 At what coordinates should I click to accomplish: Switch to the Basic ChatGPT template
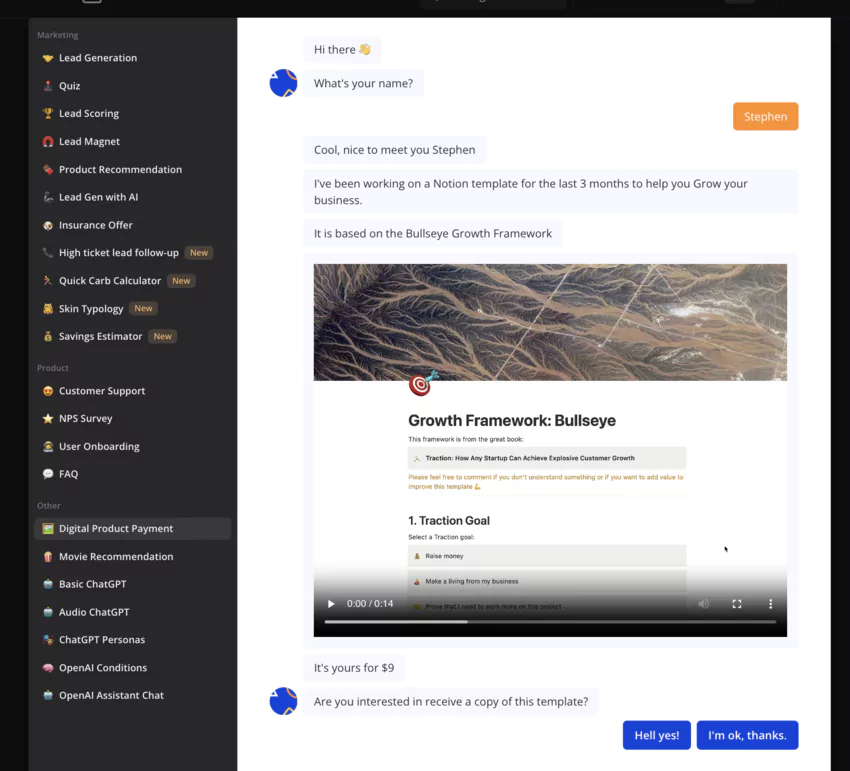pyautogui.click(x=94, y=583)
